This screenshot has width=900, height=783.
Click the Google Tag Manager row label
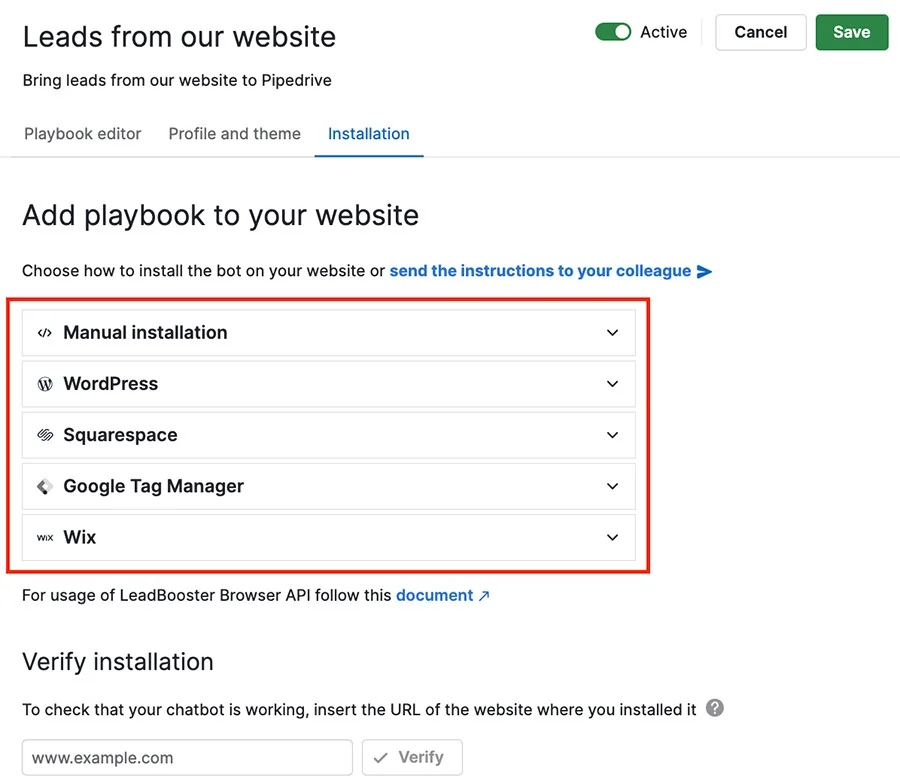click(154, 486)
